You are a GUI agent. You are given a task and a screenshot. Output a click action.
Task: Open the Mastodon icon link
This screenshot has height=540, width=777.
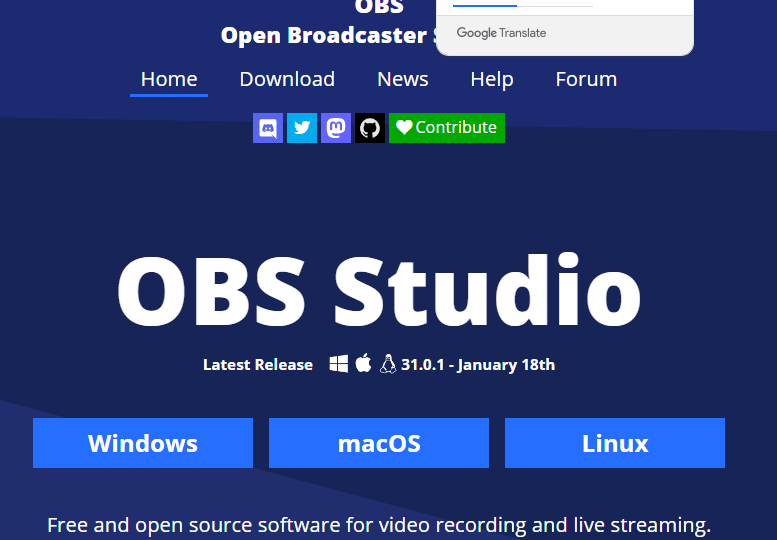tap(335, 128)
